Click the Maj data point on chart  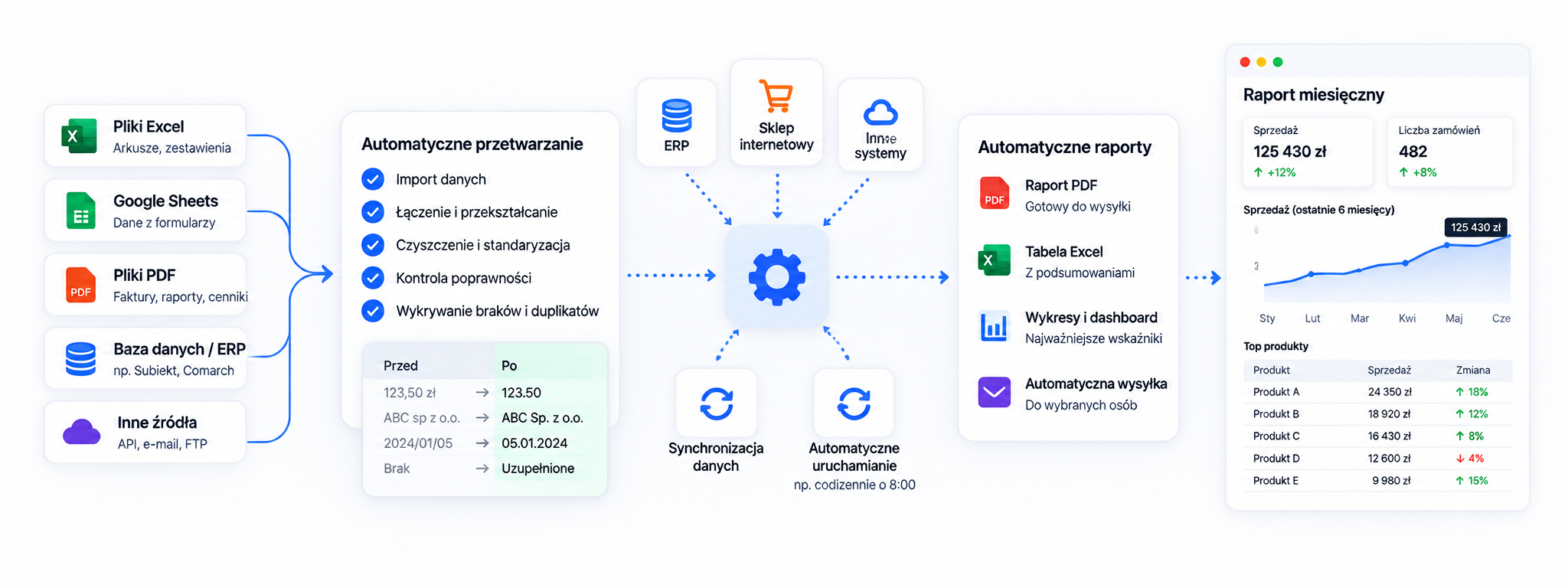click(x=1447, y=245)
